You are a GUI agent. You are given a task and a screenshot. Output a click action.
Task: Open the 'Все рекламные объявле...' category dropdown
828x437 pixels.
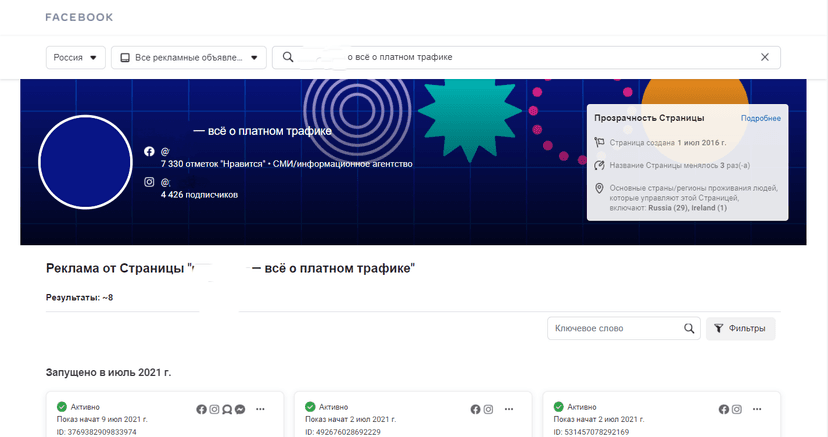(189, 58)
